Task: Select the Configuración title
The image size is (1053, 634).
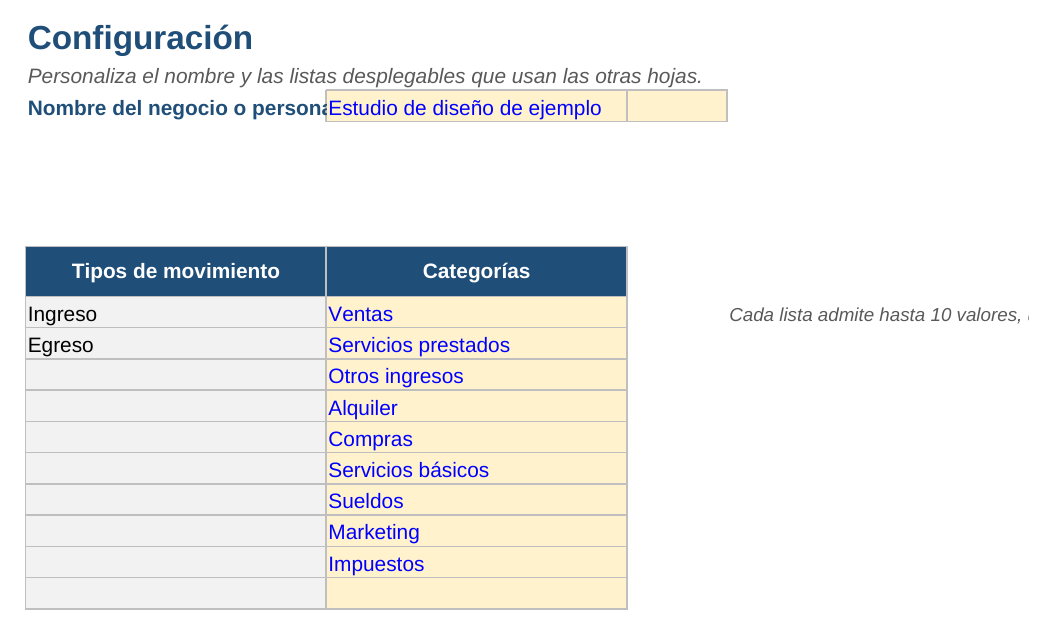Action: tap(140, 38)
